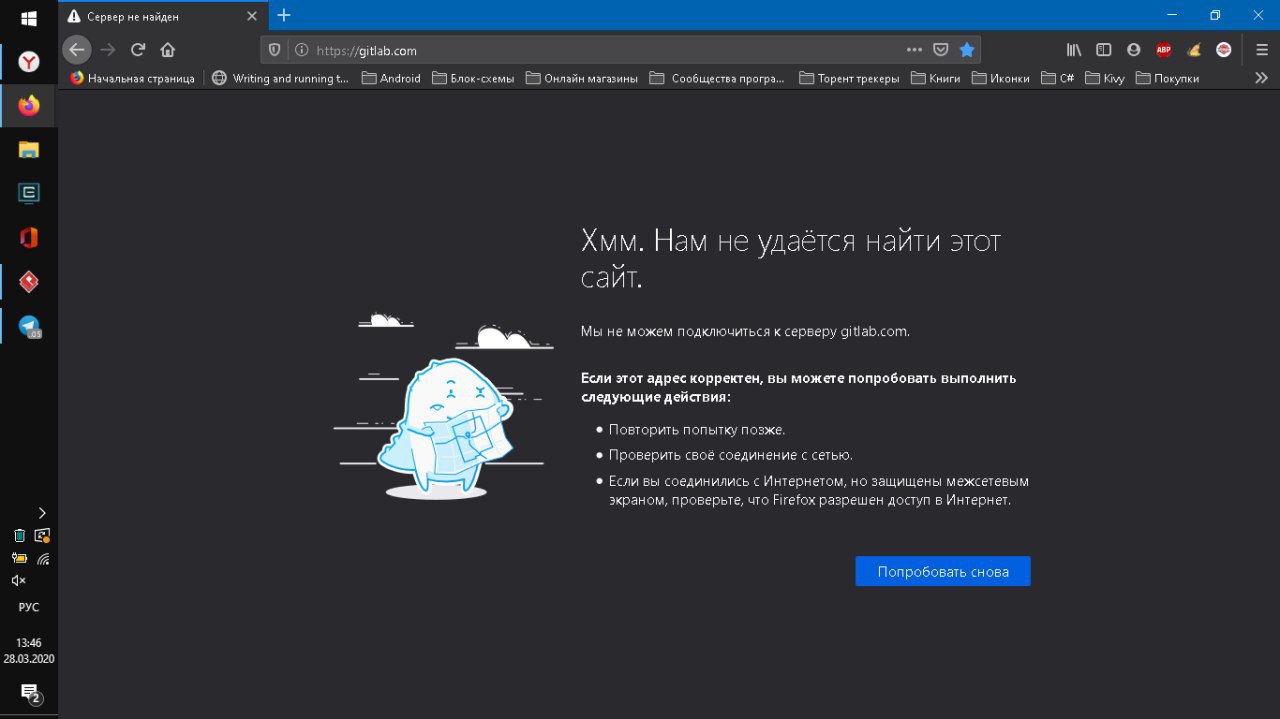This screenshot has width=1280, height=719.
Task: Go back with the back arrow
Action: (x=77, y=50)
